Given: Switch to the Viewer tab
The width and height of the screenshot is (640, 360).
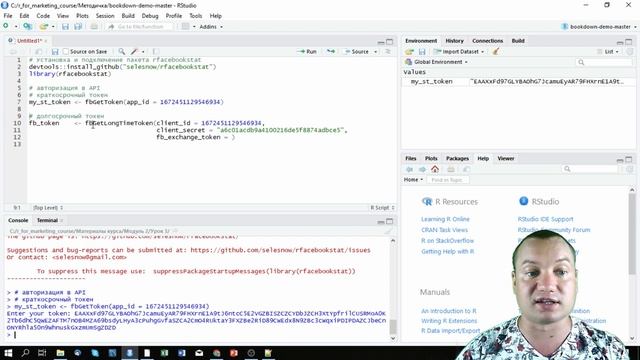Looking at the screenshot, I should pos(506,158).
